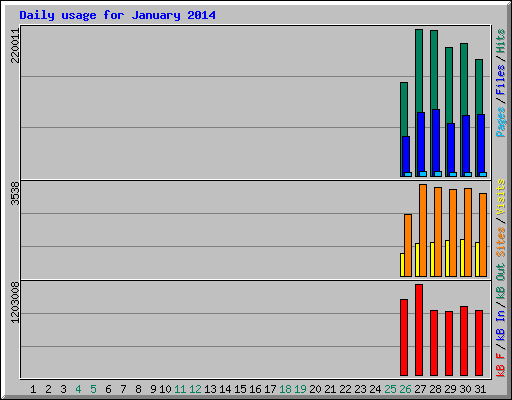
Task: Click the cyan pages bar for day 31
Action: [483, 174]
